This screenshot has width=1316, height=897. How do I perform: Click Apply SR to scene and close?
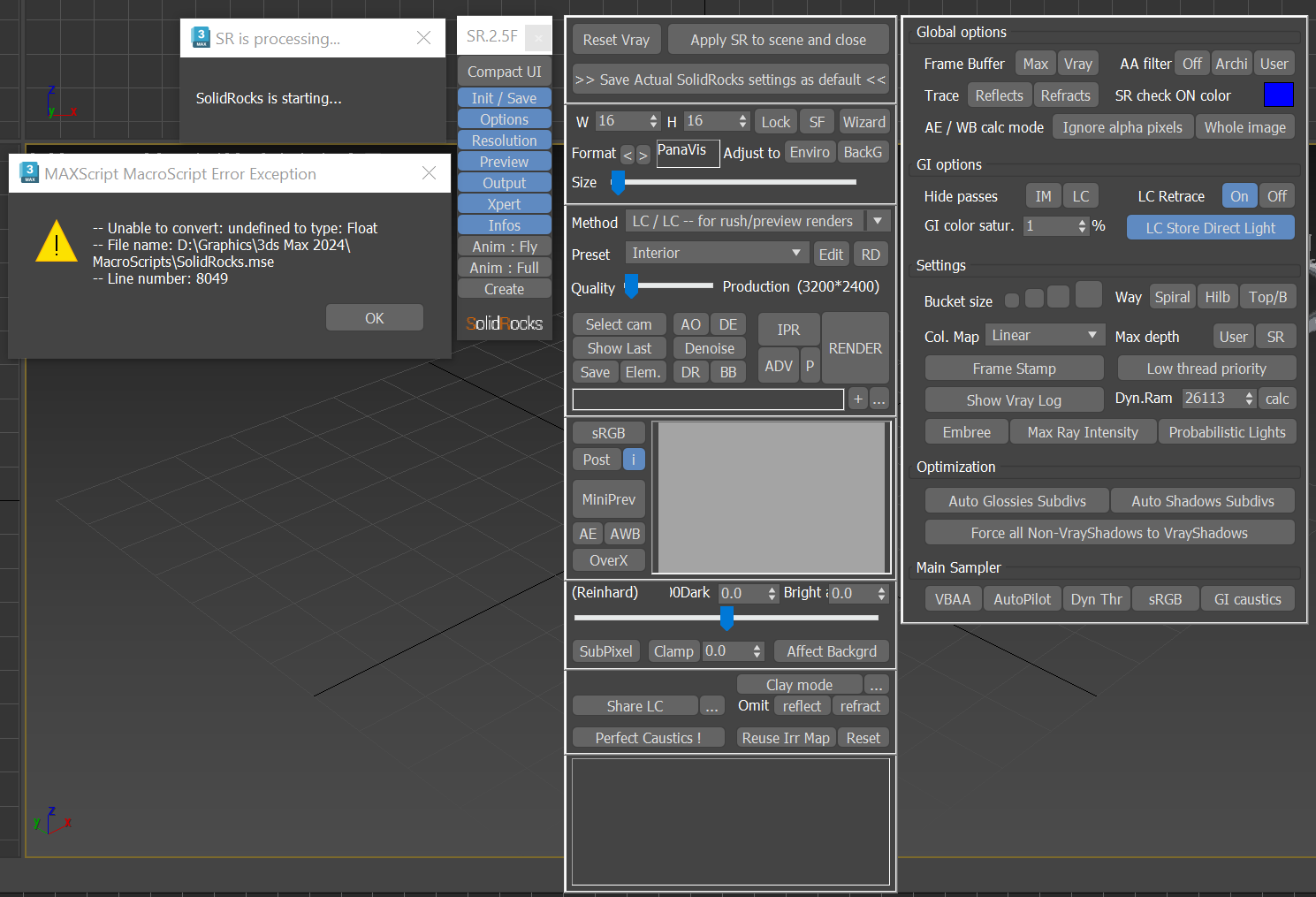point(778,40)
